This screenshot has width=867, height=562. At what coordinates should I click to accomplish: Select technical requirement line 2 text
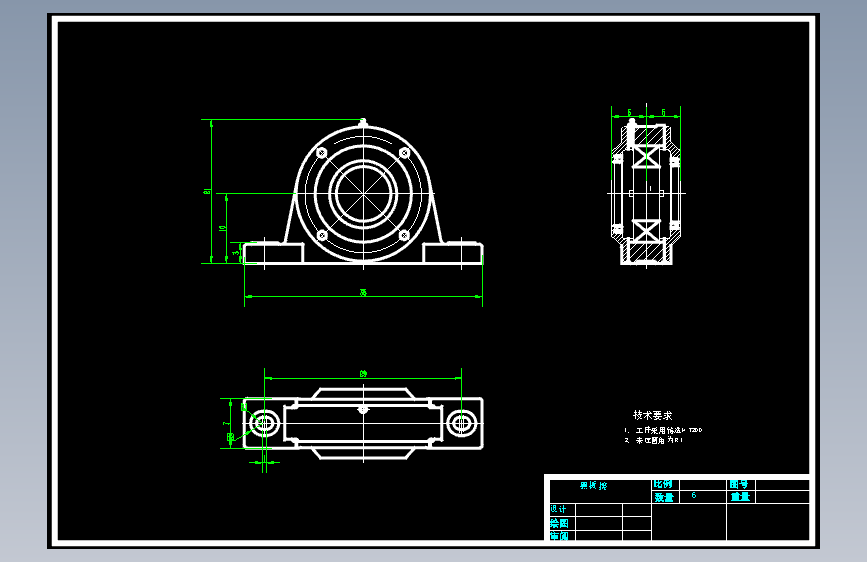point(654,440)
